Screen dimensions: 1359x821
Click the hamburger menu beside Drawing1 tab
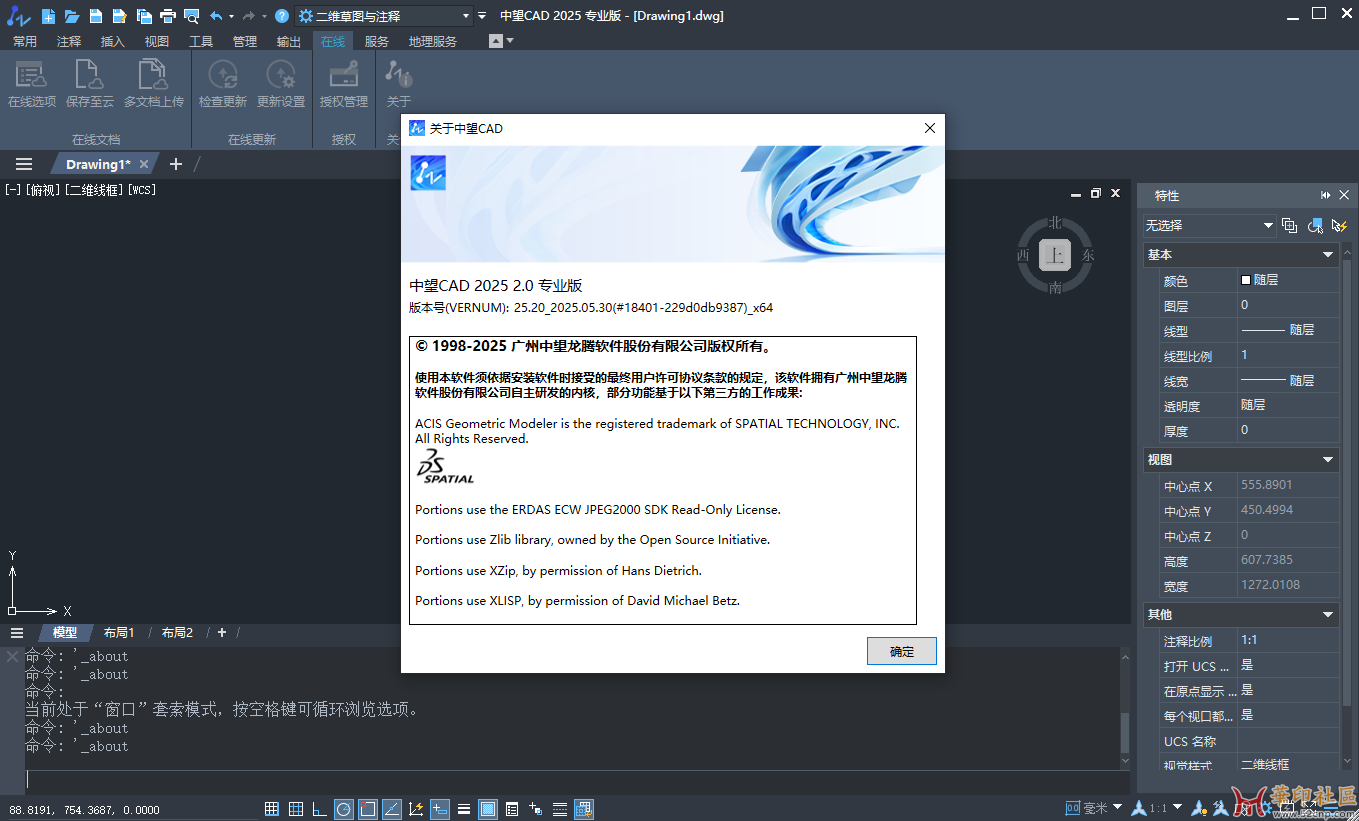point(24,164)
